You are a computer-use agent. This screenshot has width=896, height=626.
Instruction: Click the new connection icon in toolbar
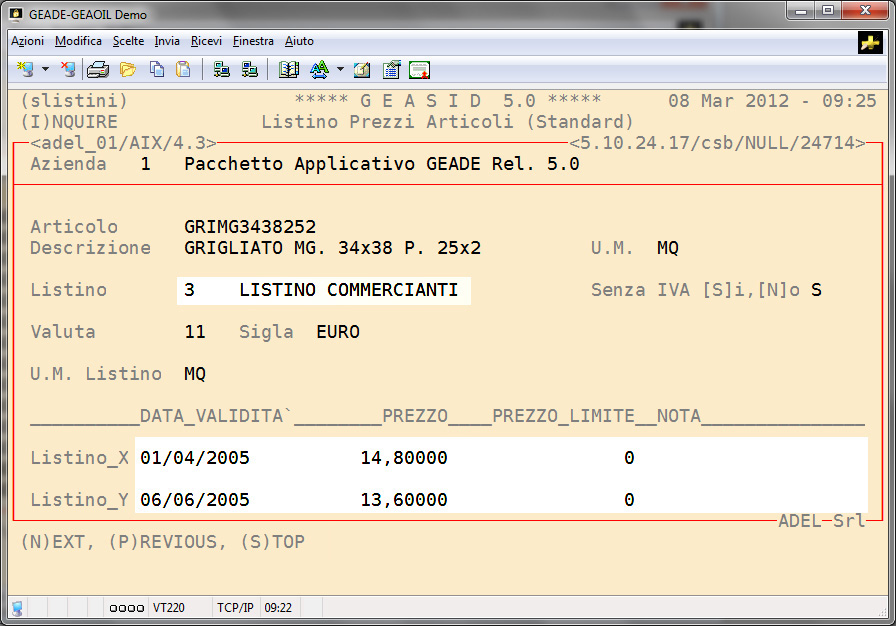click(x=26, y=69)
